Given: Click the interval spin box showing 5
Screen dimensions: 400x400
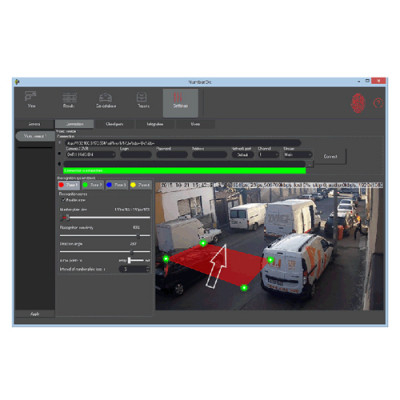Looking at the screenshot, I should (x=134, y=269).
